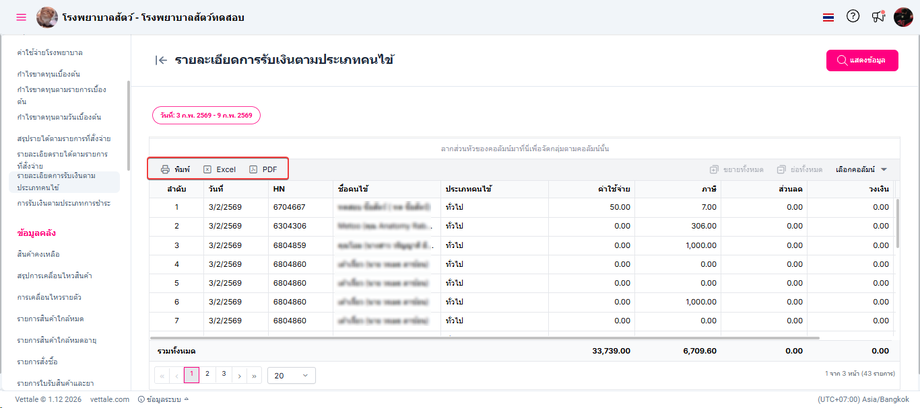Sort by the HN column header
Screen dimensions: 920x408
(300, 189)
